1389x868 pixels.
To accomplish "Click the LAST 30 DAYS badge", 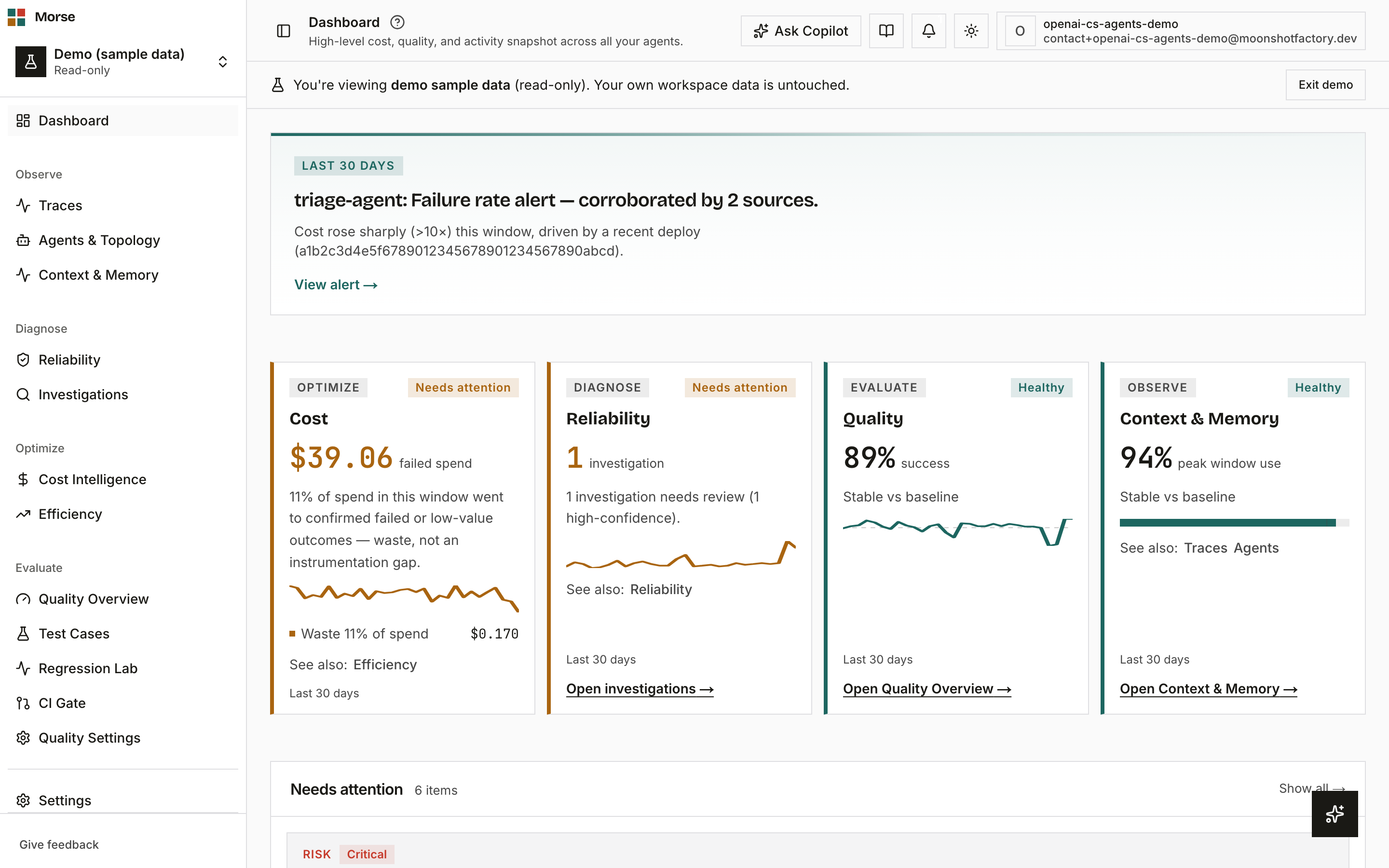I will click(348, 166).
